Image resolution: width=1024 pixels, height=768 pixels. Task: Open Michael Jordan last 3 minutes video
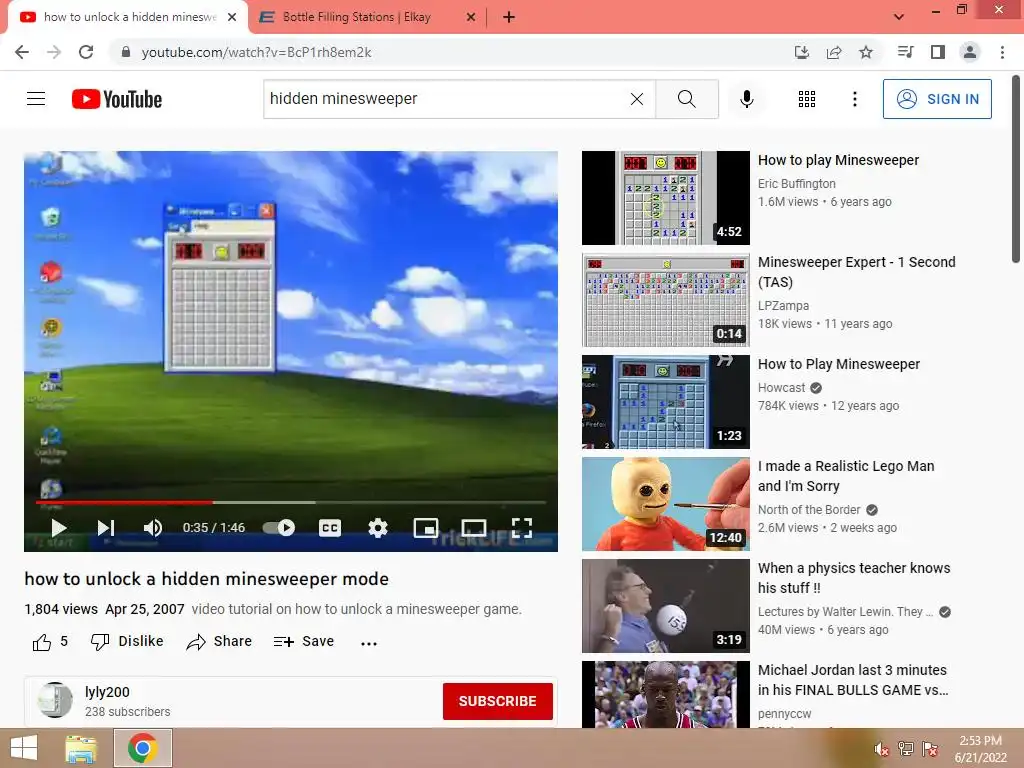(x=852, y=680)
